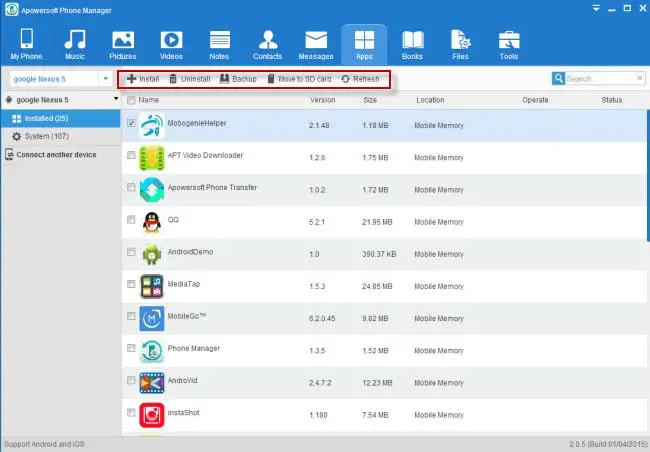This screenshot has height=452, width=650.
Task: Switch to the Apps tab
Action: (364, 44)
